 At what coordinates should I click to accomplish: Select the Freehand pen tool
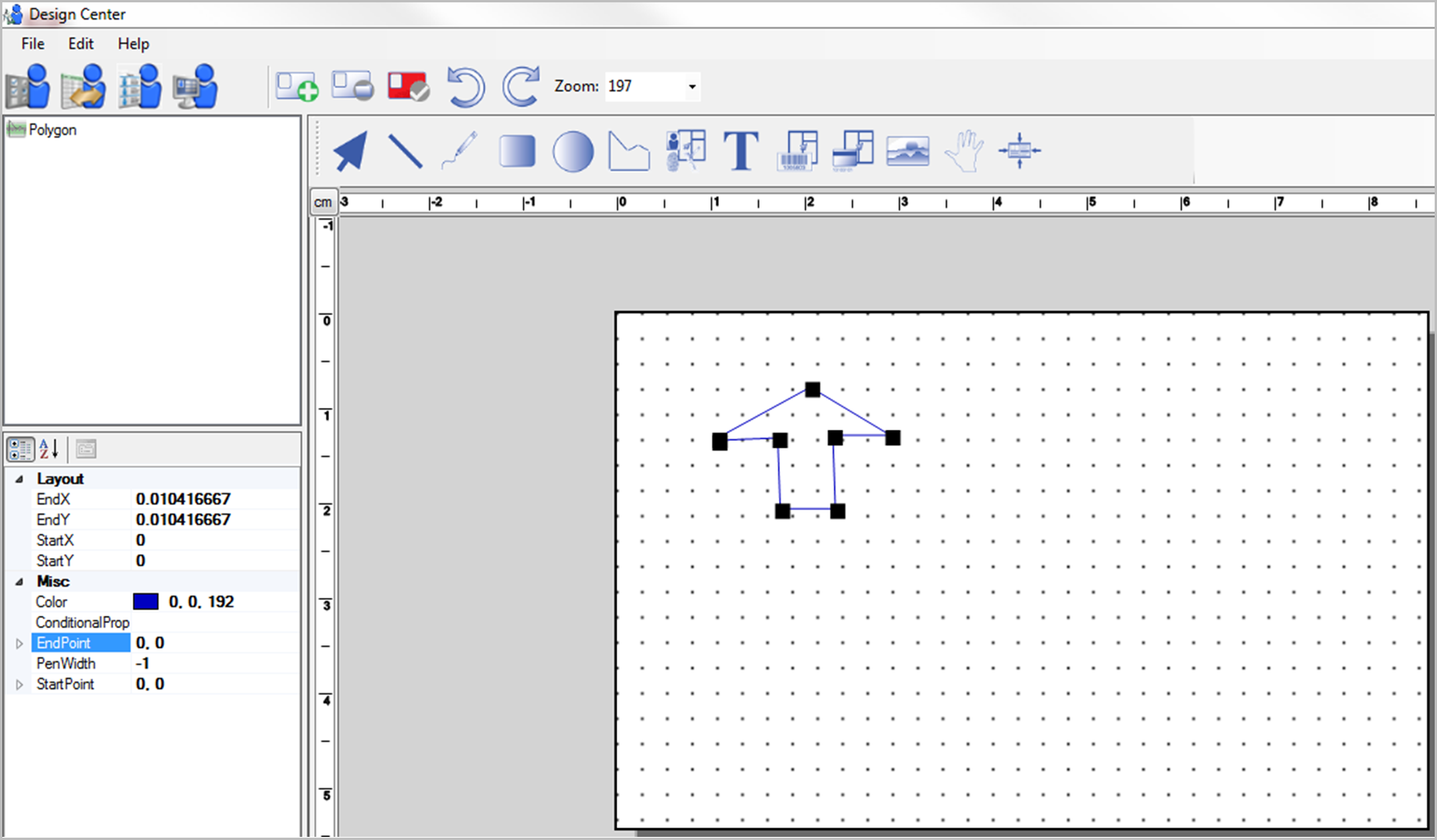(x=459, y=151)
